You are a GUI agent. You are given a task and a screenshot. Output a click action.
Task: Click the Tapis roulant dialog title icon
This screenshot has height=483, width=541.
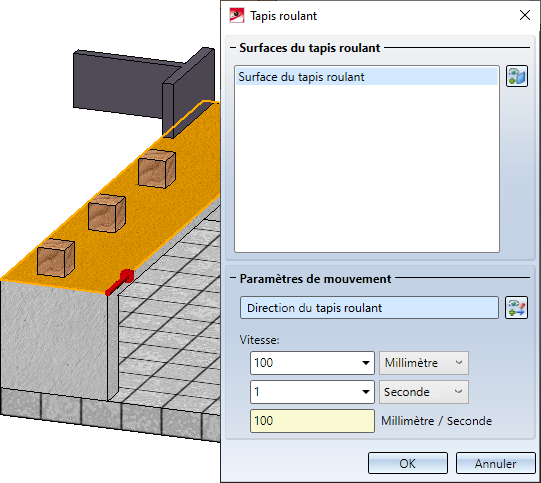click(237, 16)
